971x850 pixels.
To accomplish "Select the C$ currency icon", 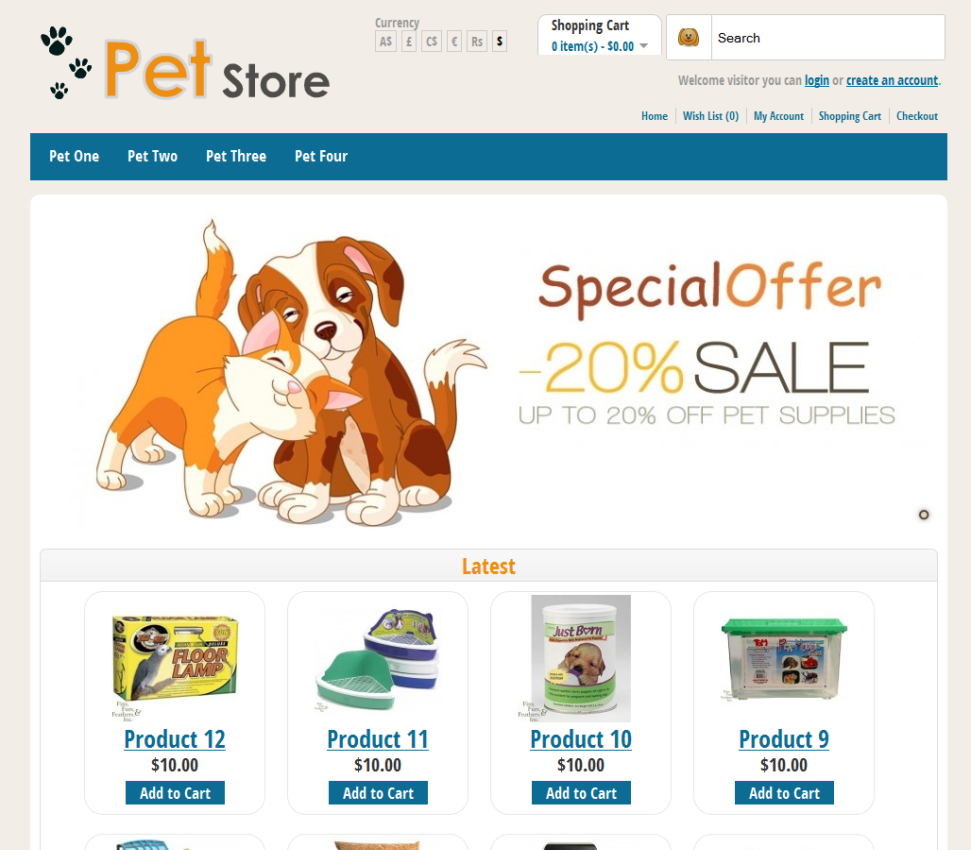I will (x=432, y=41).
